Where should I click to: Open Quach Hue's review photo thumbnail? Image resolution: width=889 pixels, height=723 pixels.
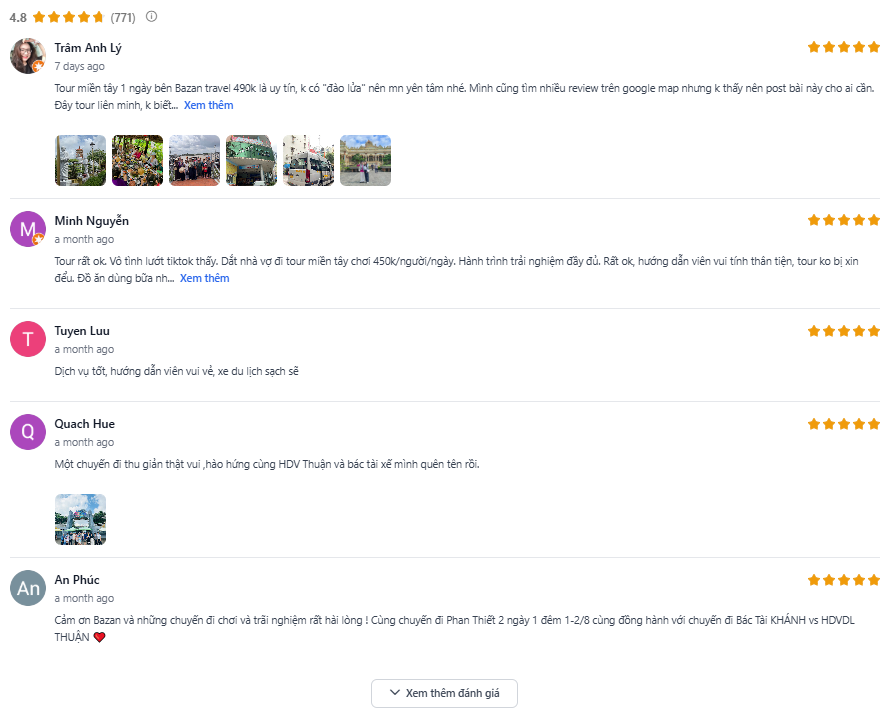(80, 519)
